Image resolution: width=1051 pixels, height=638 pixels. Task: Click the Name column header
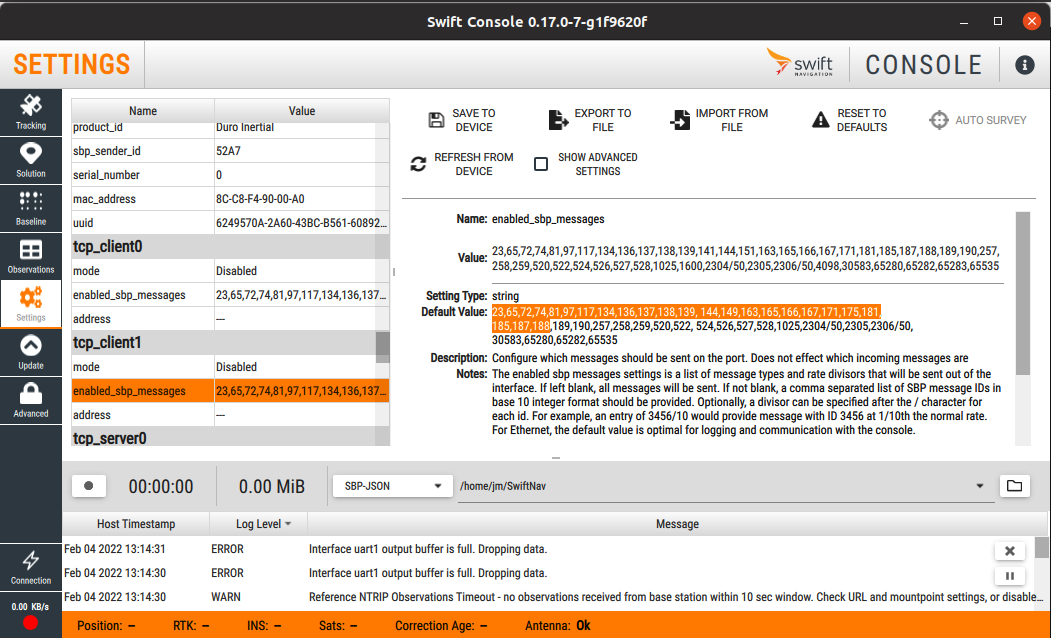(x=143, y=111)
